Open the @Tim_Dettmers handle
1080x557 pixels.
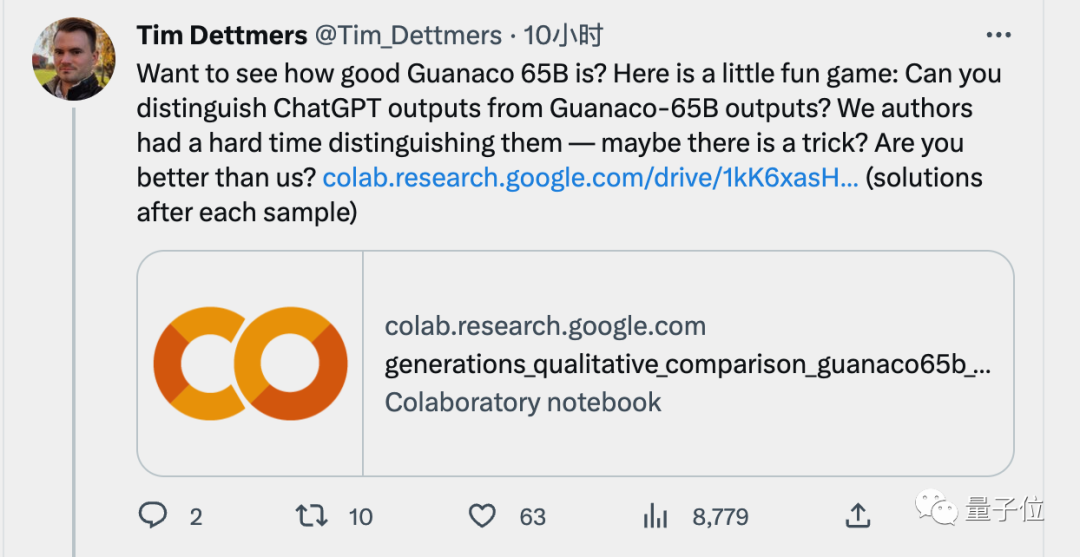(x=408, y=36)
